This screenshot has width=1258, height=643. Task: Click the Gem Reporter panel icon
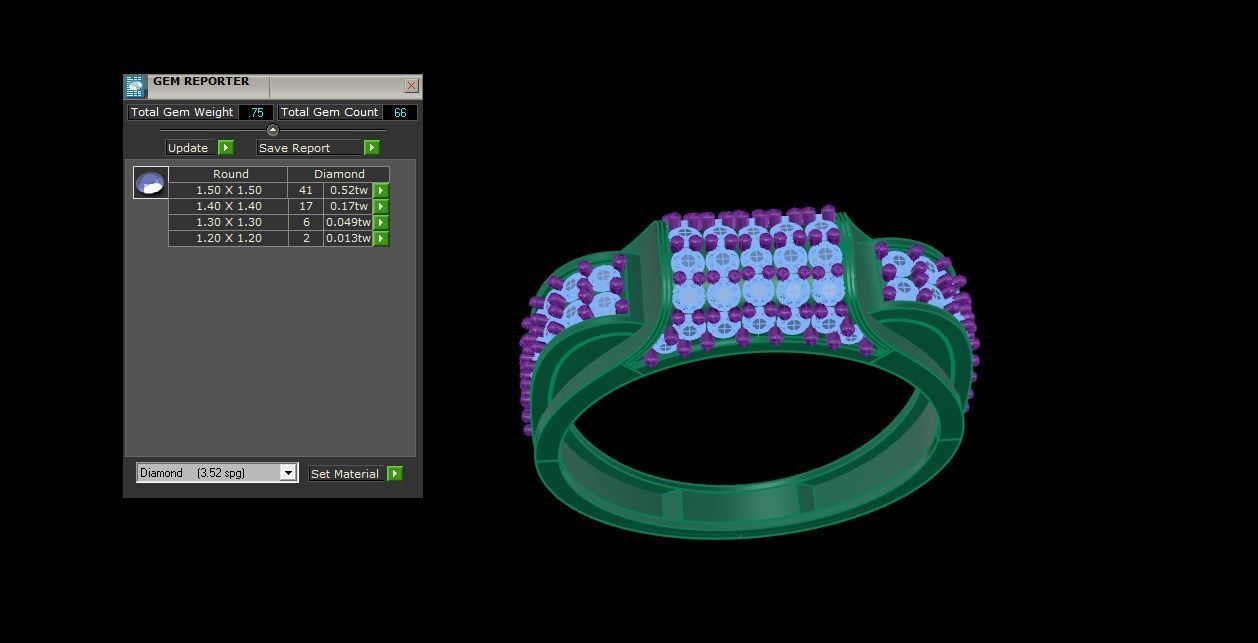click(135, 86)
